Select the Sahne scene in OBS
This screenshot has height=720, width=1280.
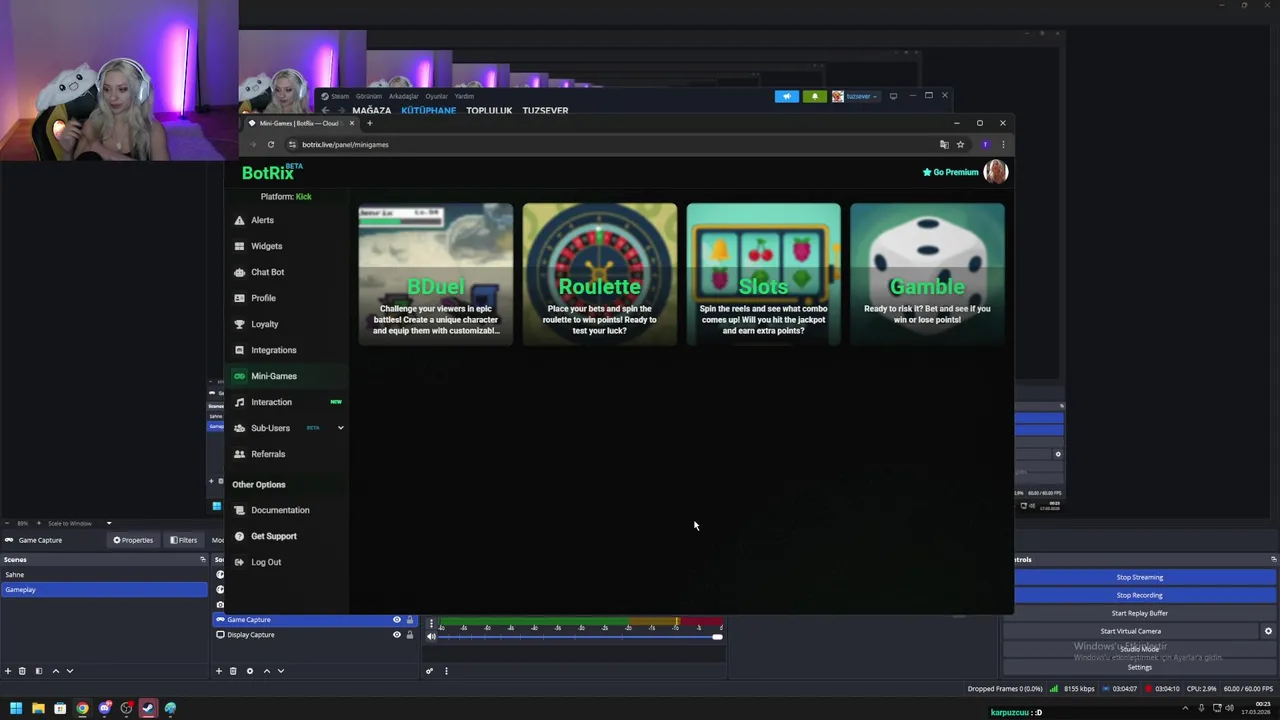tap(104, 575)
